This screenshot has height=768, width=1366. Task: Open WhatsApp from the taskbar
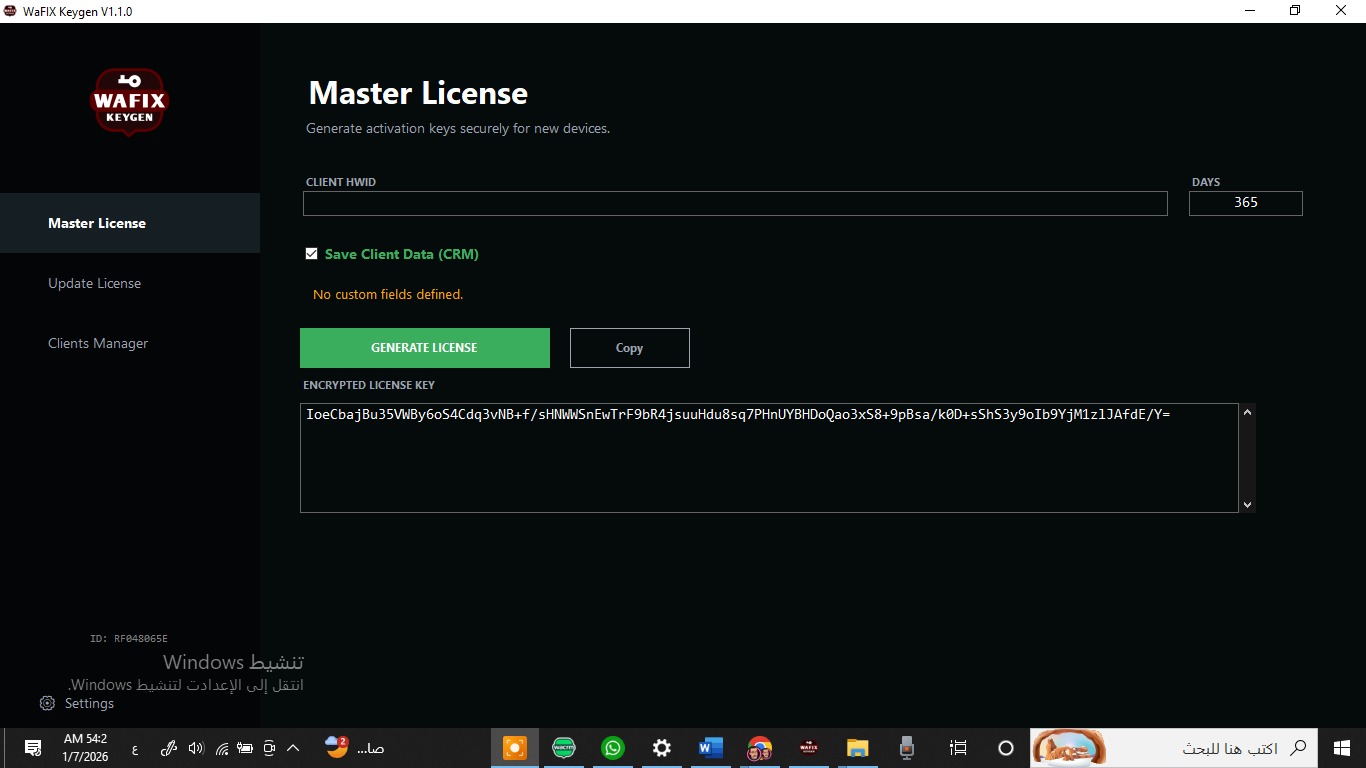612,748
